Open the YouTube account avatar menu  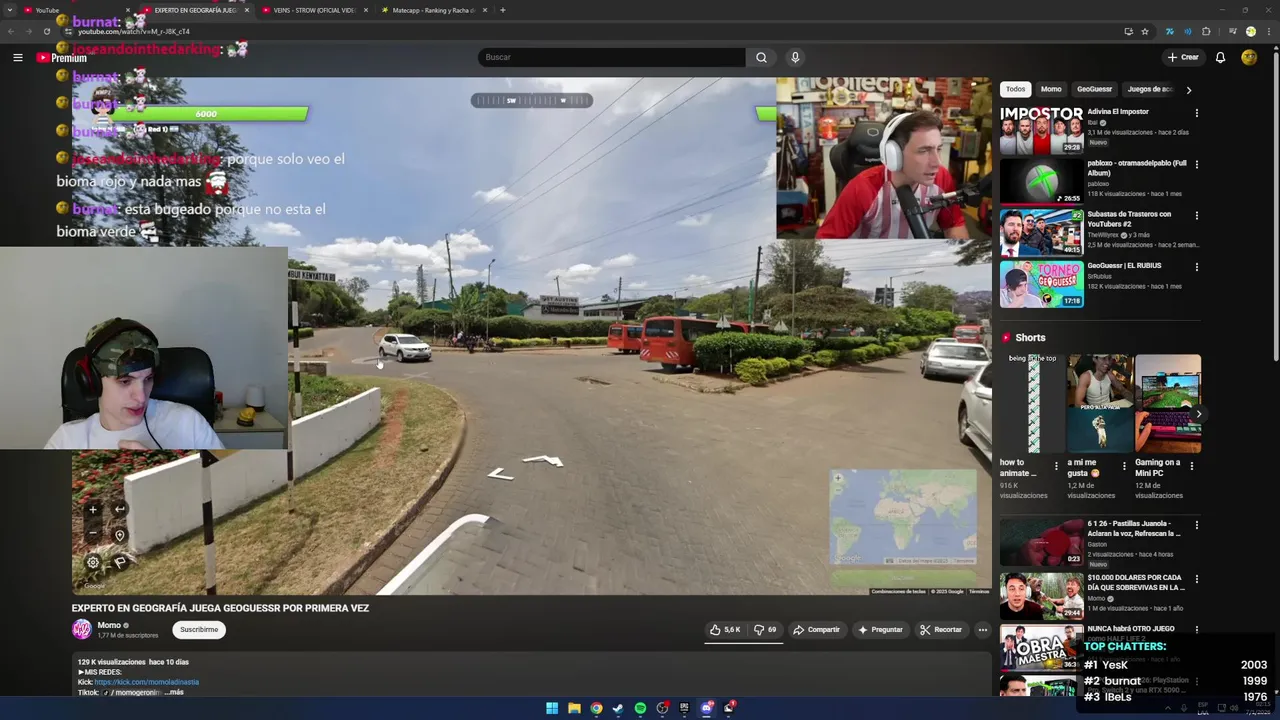1249,57
